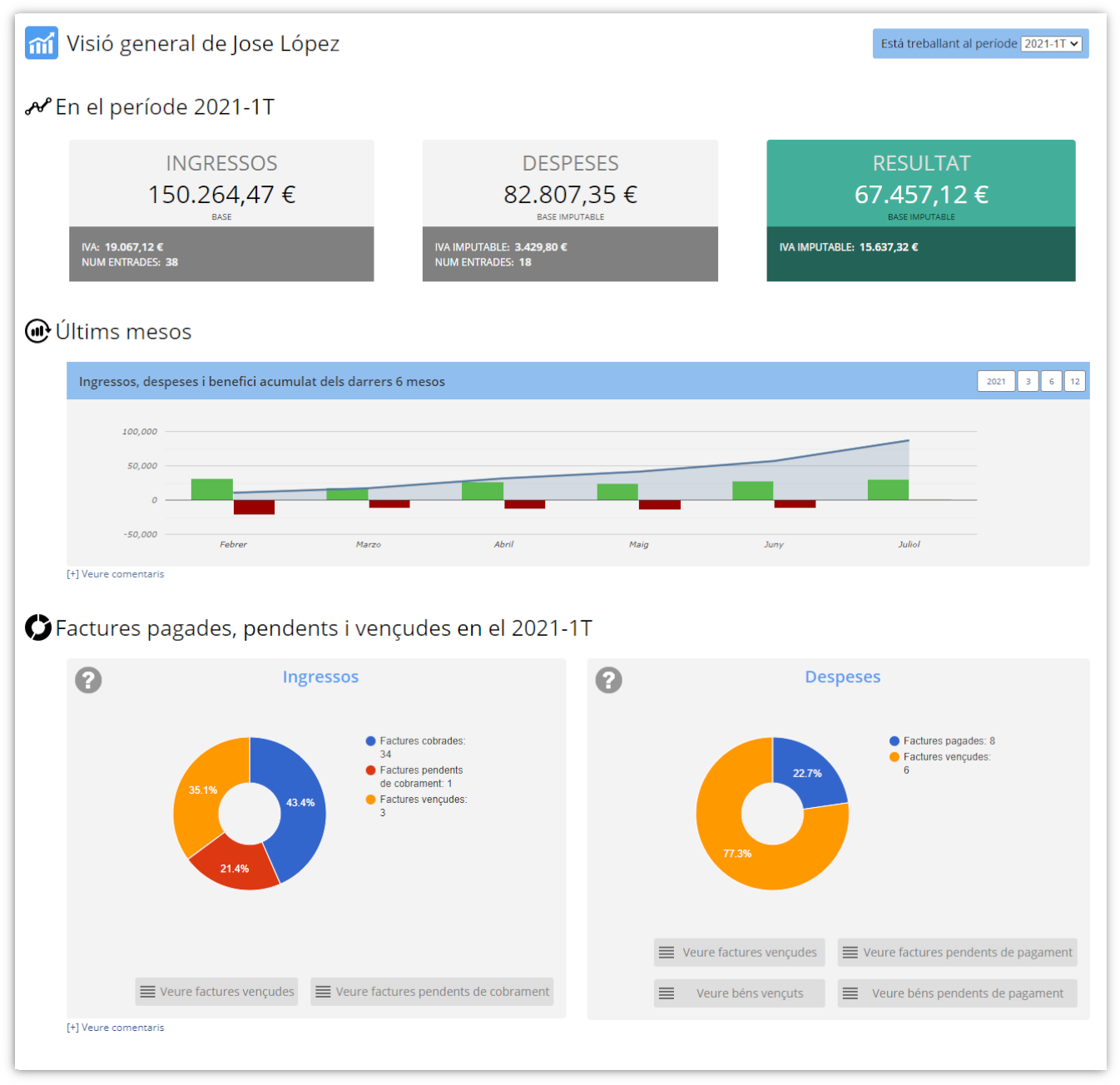This screenshot has width=1120, height=1085.
Task: Click the IVA IMPUTABLE value 15.637,32 €
Action: 889,247
